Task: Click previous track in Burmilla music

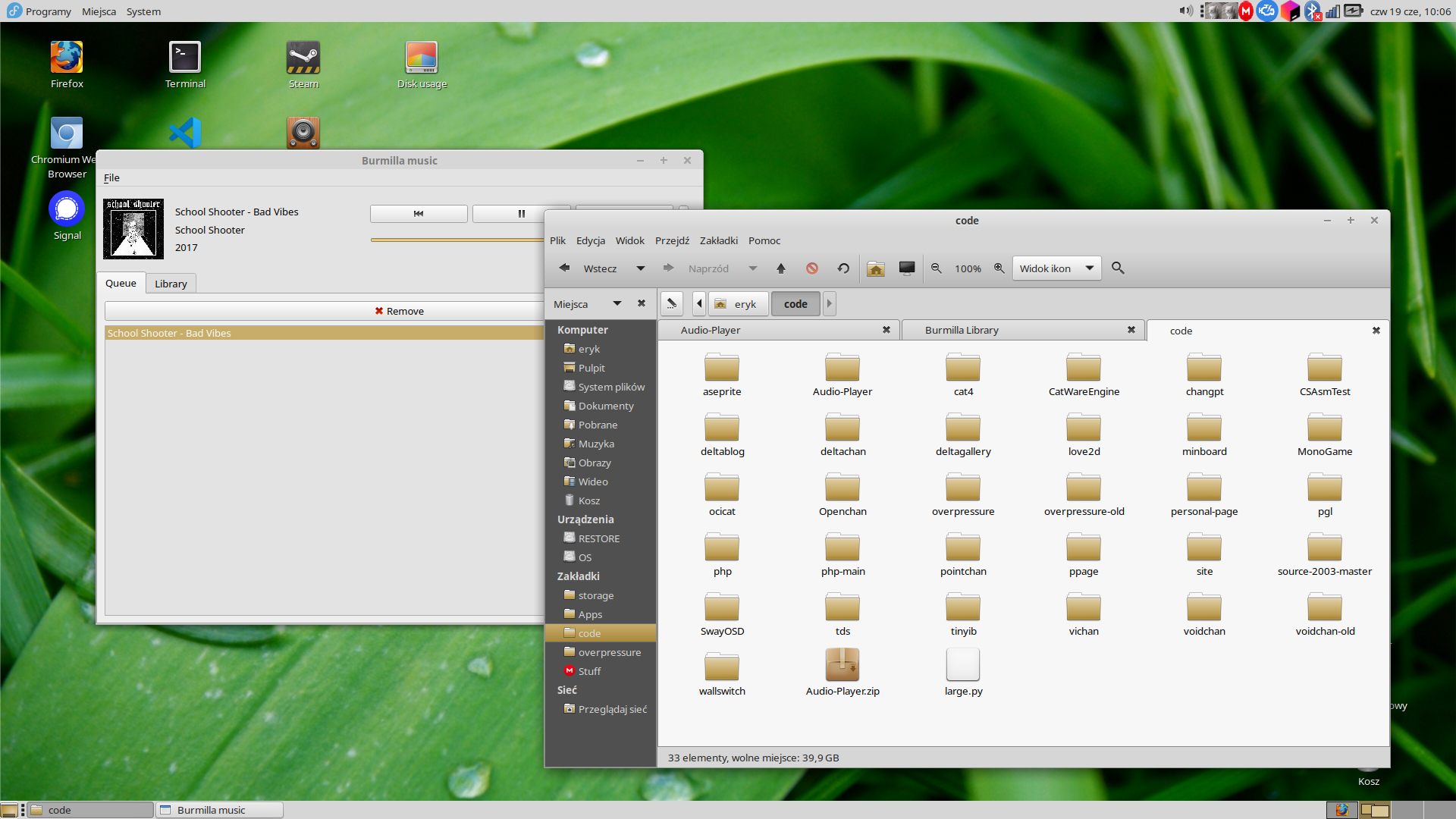Action: click(419, 214)
